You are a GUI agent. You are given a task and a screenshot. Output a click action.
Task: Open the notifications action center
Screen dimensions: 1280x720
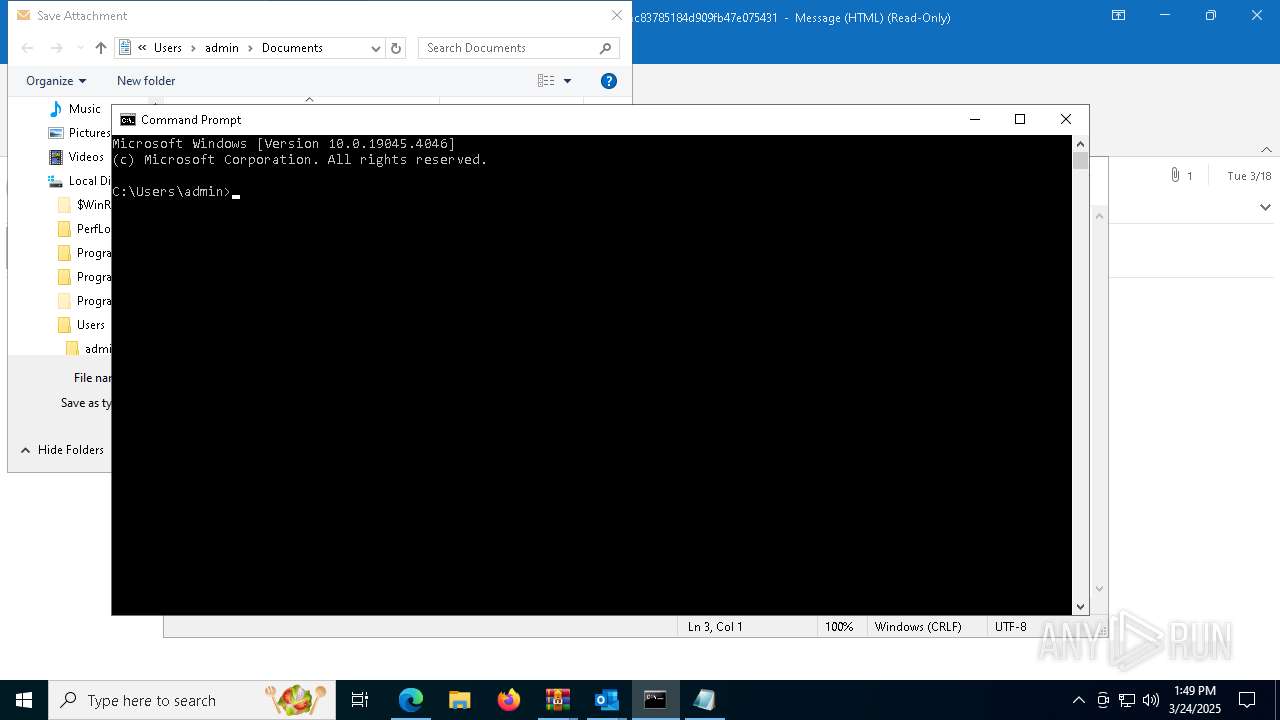pyautogui.click(x=1247, y=700)
